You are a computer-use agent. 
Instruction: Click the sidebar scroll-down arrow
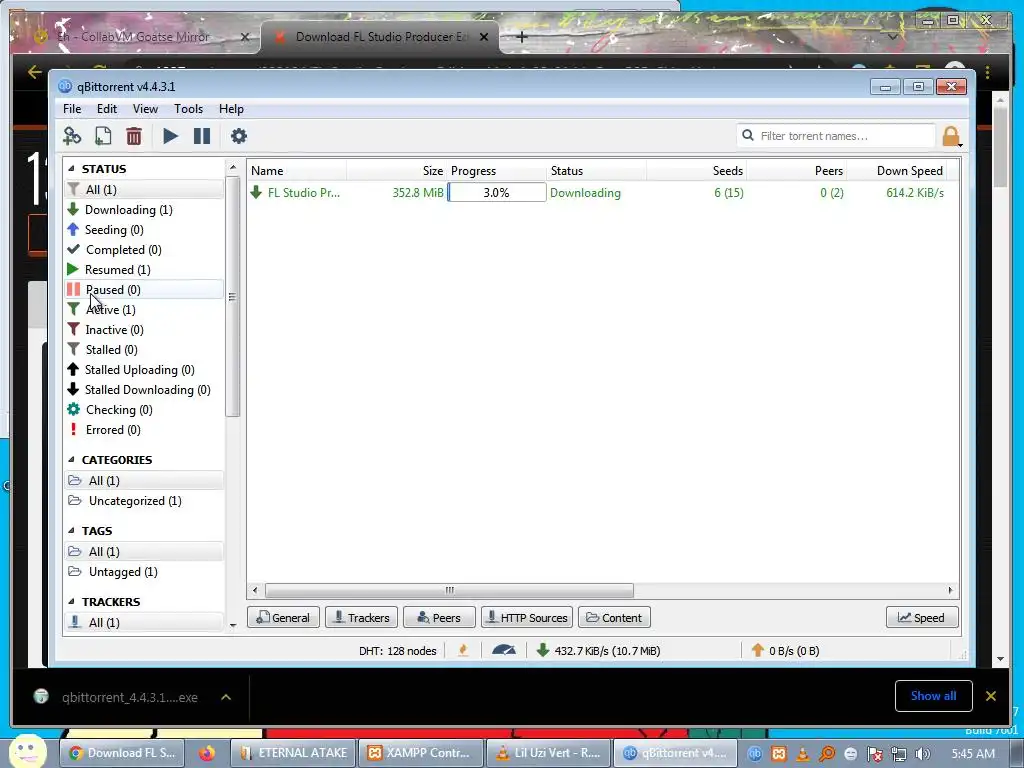[x=233, y=625]
